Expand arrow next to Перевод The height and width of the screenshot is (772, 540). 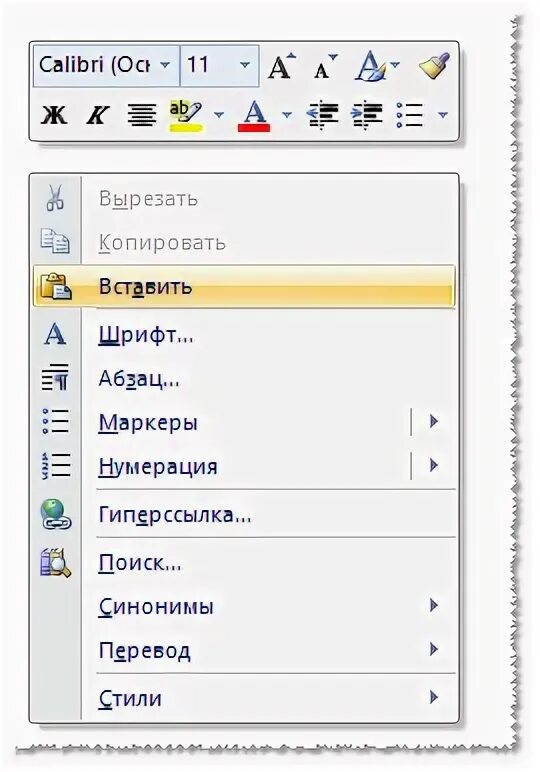coord(434,649)
